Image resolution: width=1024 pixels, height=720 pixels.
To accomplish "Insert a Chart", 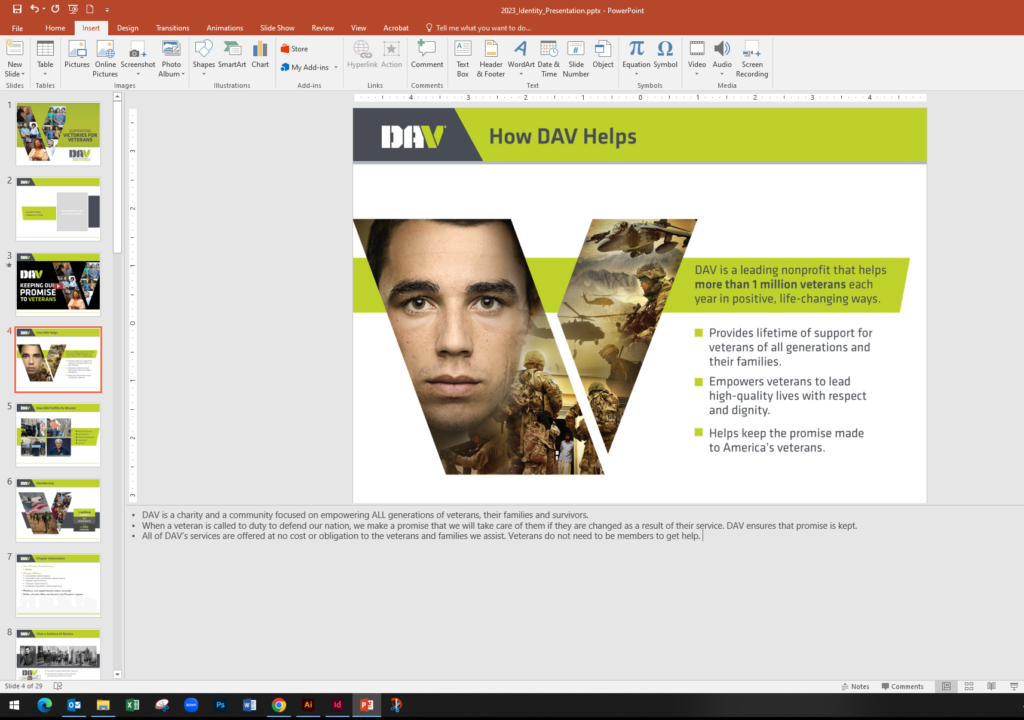I will 260,57.
